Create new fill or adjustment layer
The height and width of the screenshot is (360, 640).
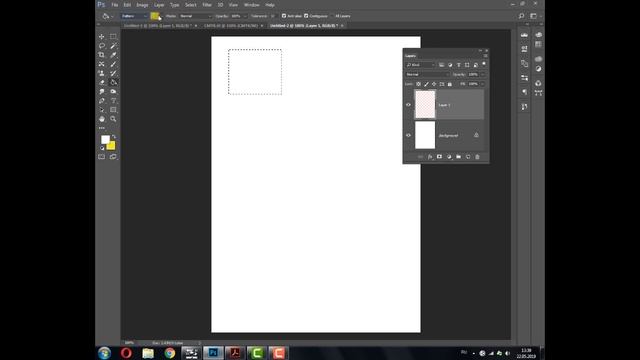tap(449, 157)
